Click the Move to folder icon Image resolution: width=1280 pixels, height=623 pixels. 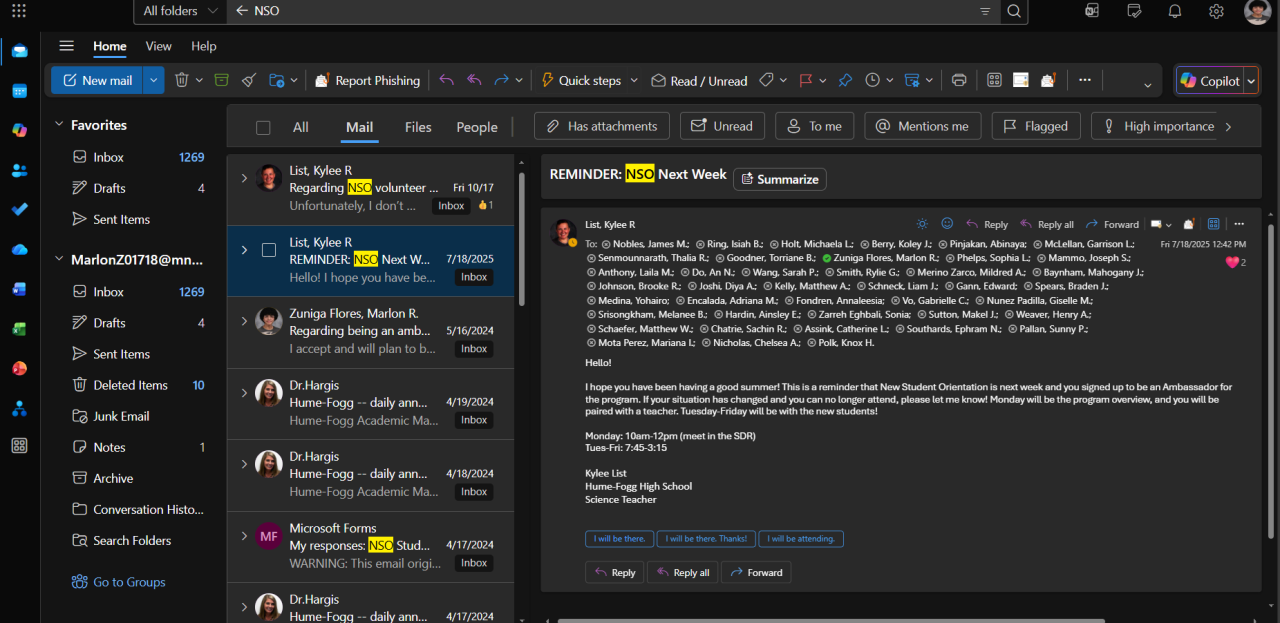277,80
